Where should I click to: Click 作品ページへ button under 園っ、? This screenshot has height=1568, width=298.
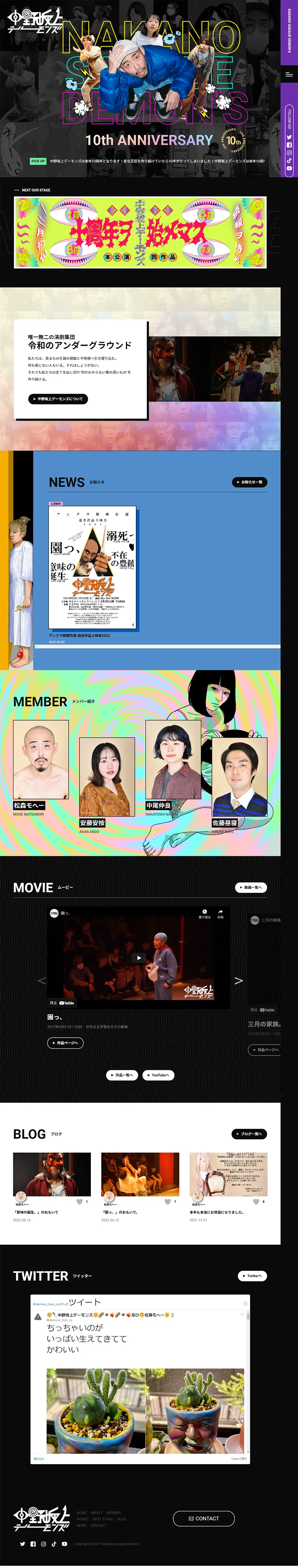65,1043
